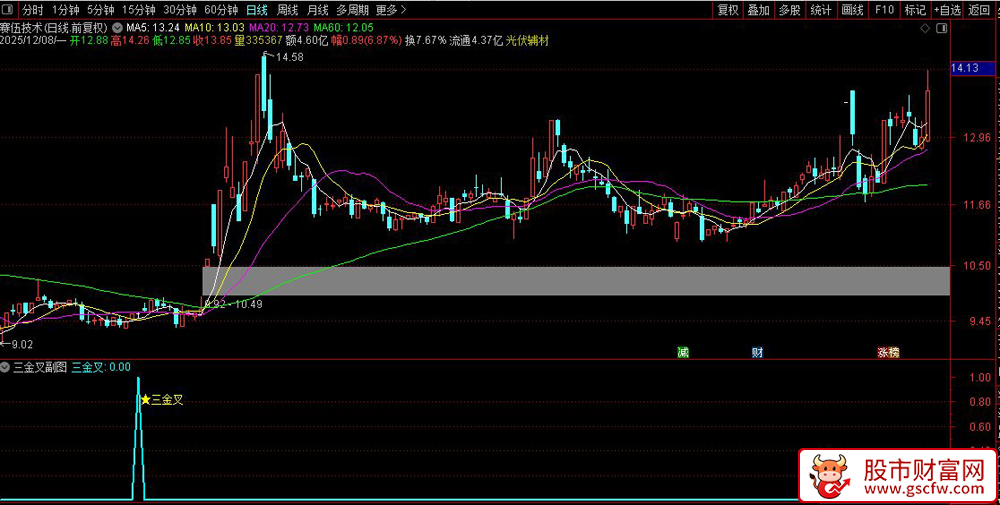Screen dimensions: 1000x505
Task: Toggle the left sidebar panel icon
Action: coord(8,10)
